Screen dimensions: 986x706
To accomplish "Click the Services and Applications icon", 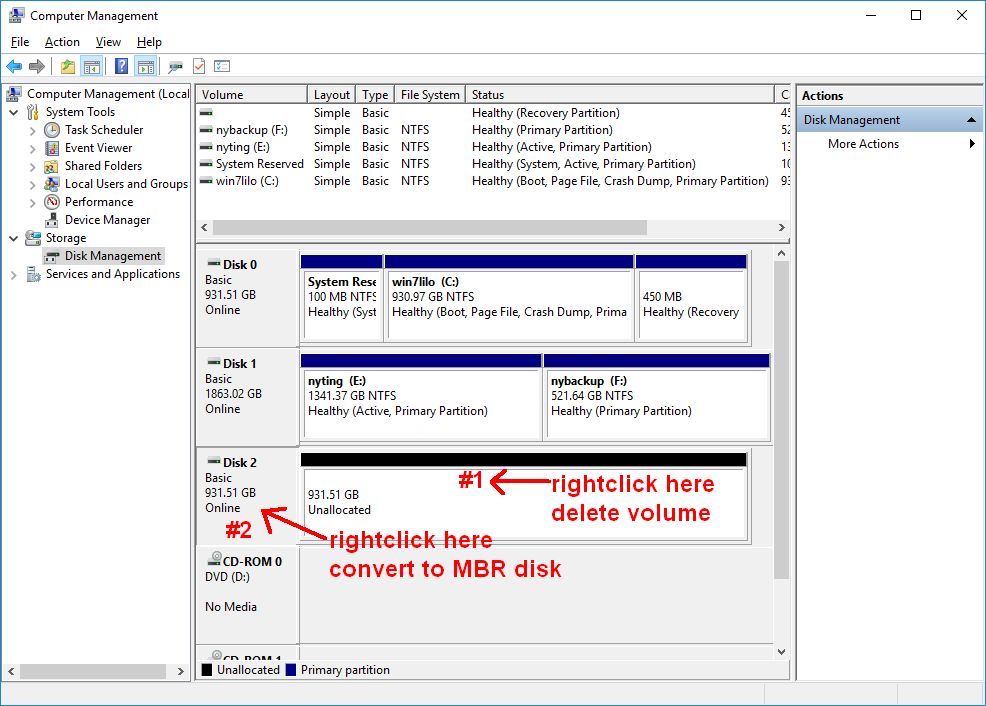I will coord(33,274).
